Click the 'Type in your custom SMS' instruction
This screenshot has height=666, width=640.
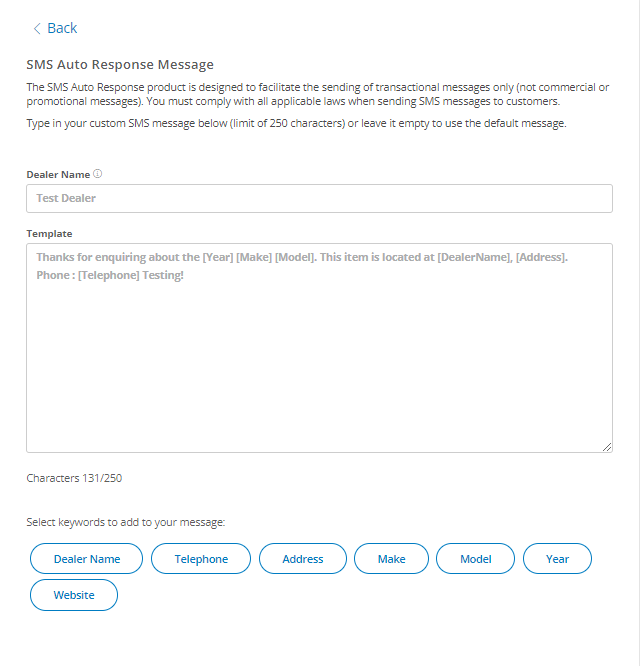pos(296,123)
